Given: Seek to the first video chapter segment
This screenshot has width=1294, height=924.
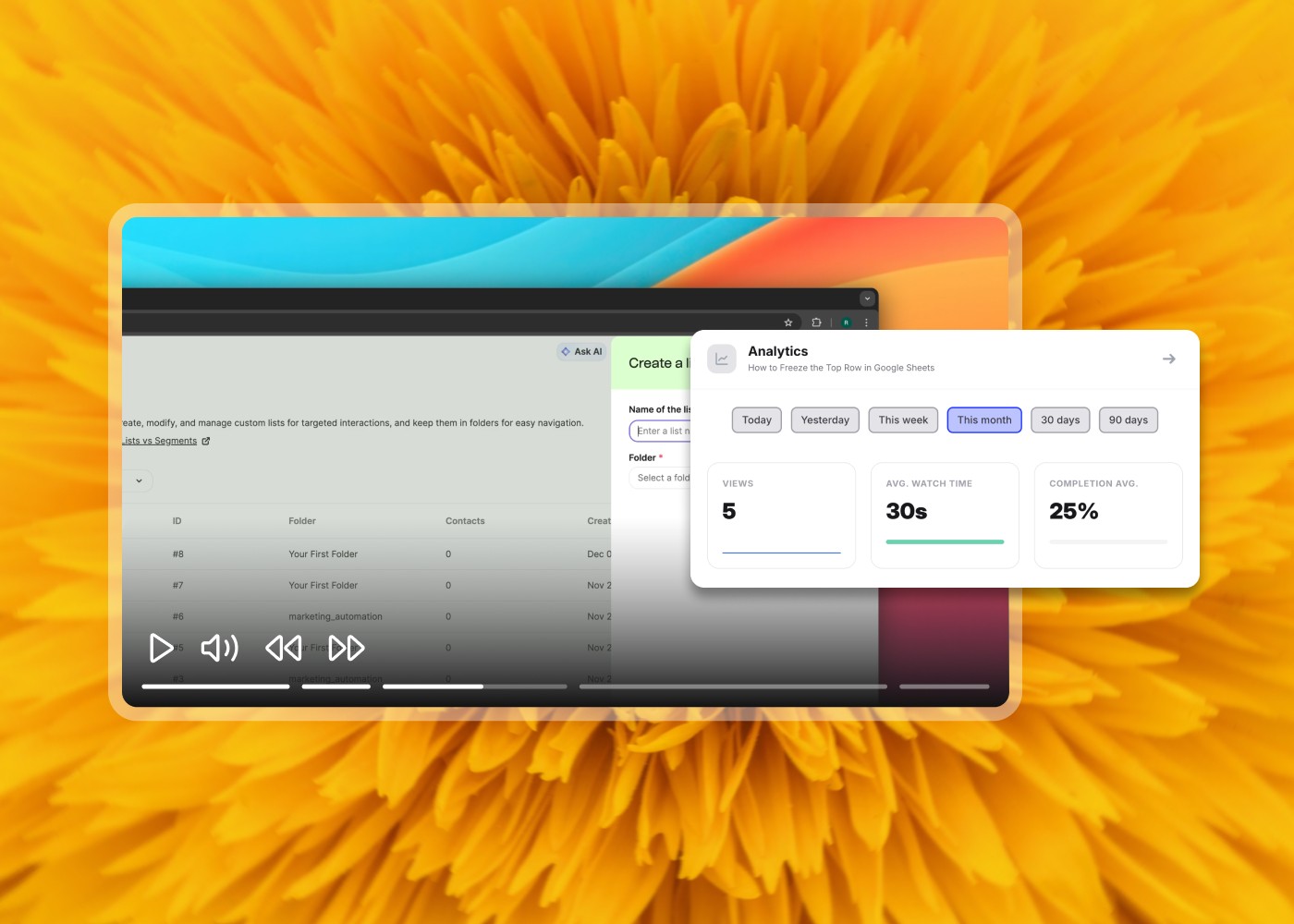Looking at the screenshot, I should pyautogui.click(x=215, y=687).
